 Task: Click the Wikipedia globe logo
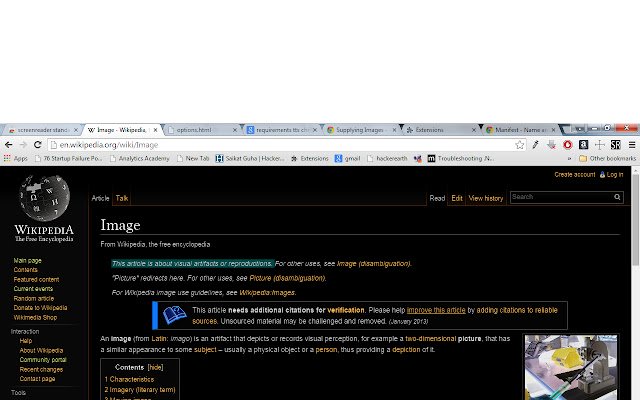[x=44, y=198]
